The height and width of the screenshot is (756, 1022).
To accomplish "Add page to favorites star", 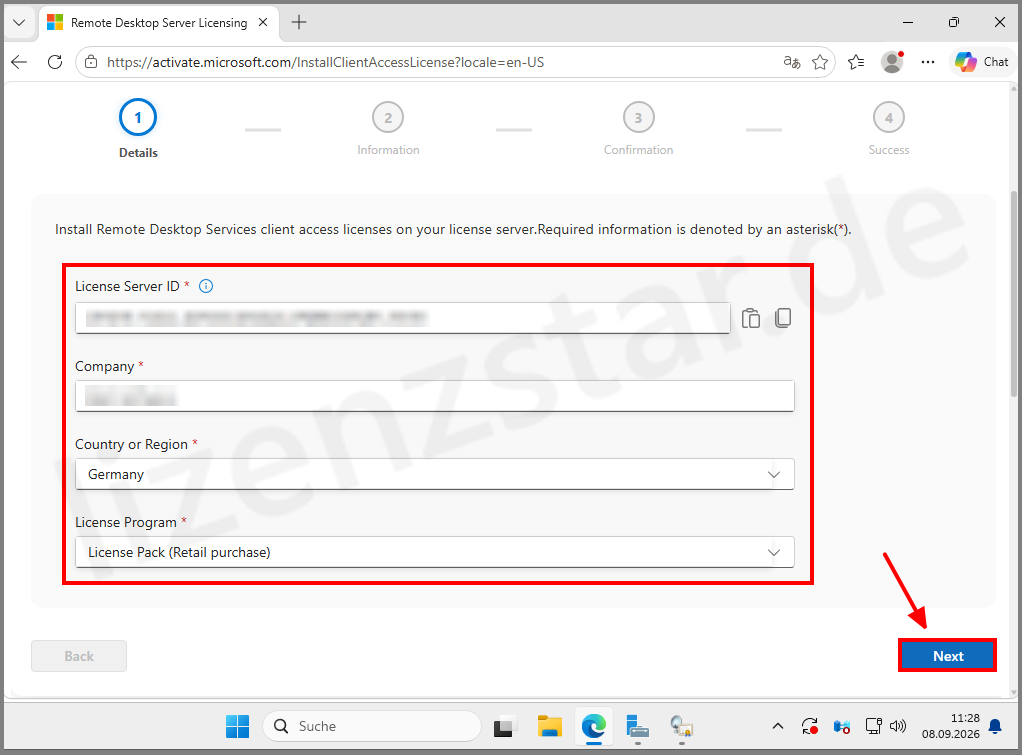I will pos(820,62).
